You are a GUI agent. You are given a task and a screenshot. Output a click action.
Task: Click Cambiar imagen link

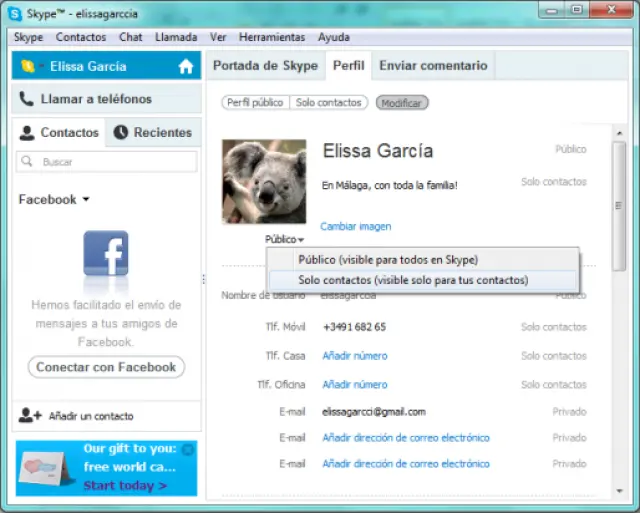pos(356,227)
